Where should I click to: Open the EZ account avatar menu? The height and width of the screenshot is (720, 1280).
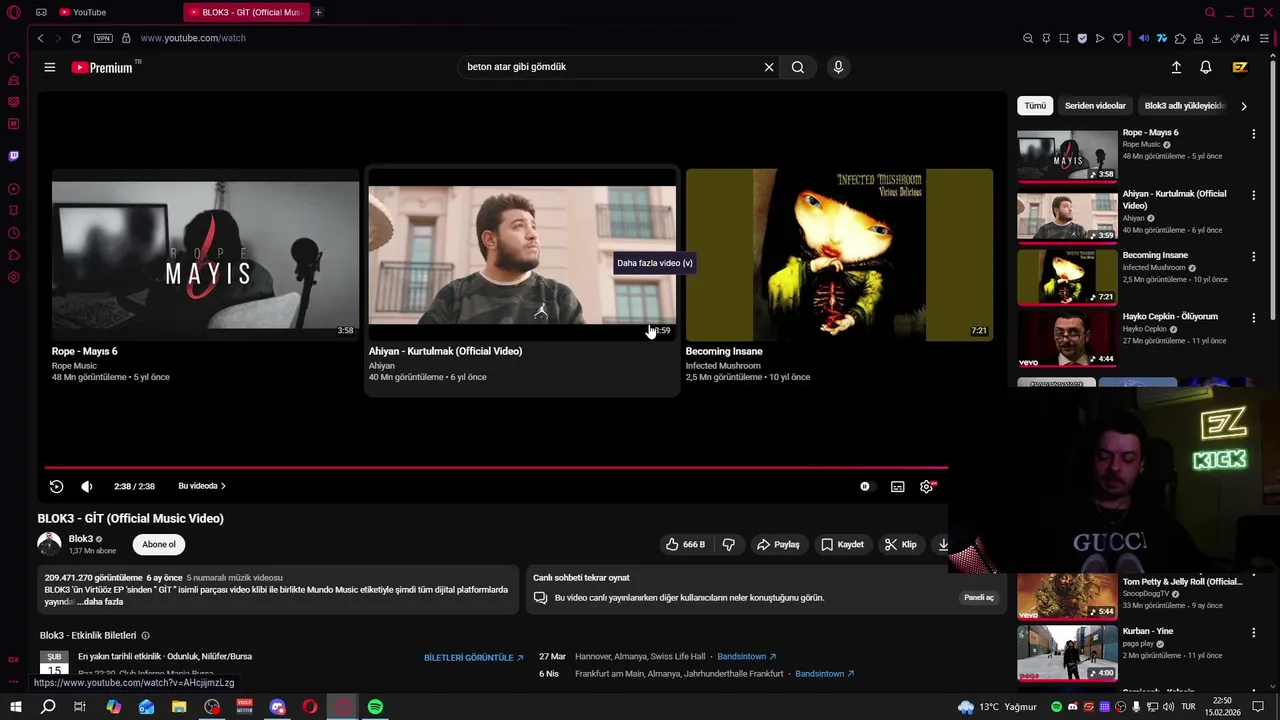click(1240, 67)
